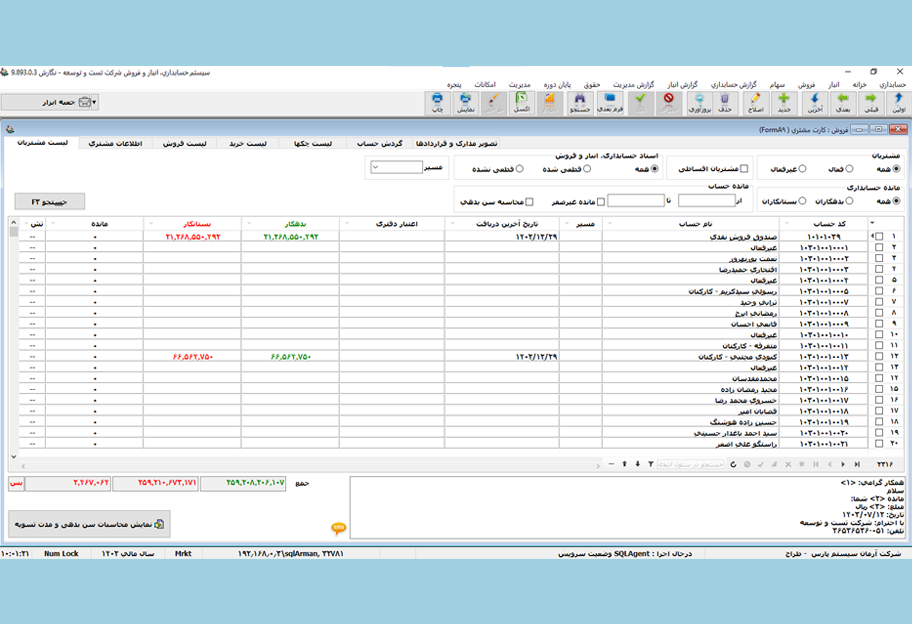Image resolution: width=912 pixels, height=624 pixels.
Task: Open the پنجره (Window) menu
Action: point(454,84)
